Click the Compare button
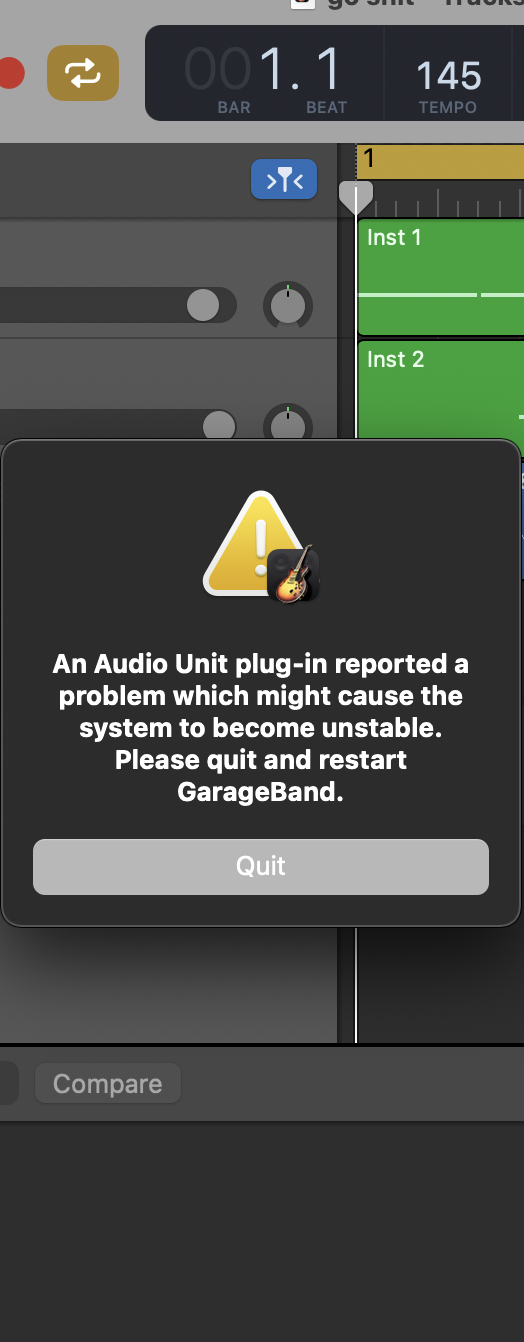 [x=108, y=1084]
